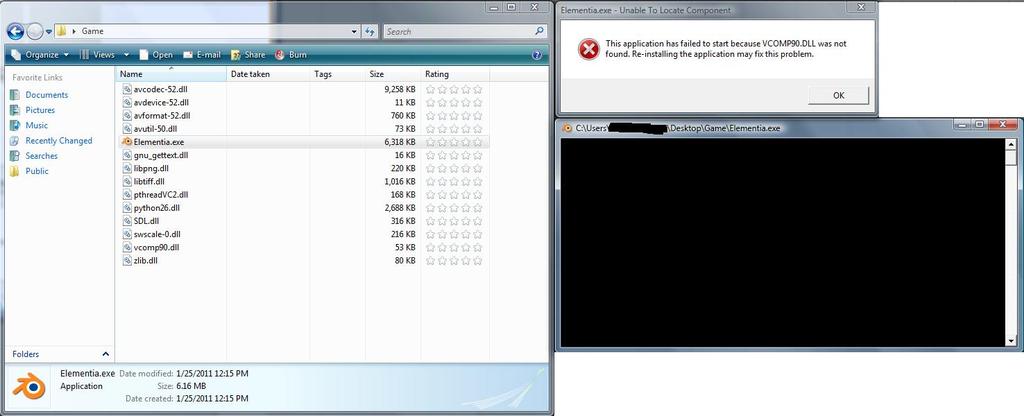Set first rating star for avcodec-52.dll
Screen dimensions: 1024x416
430,89
